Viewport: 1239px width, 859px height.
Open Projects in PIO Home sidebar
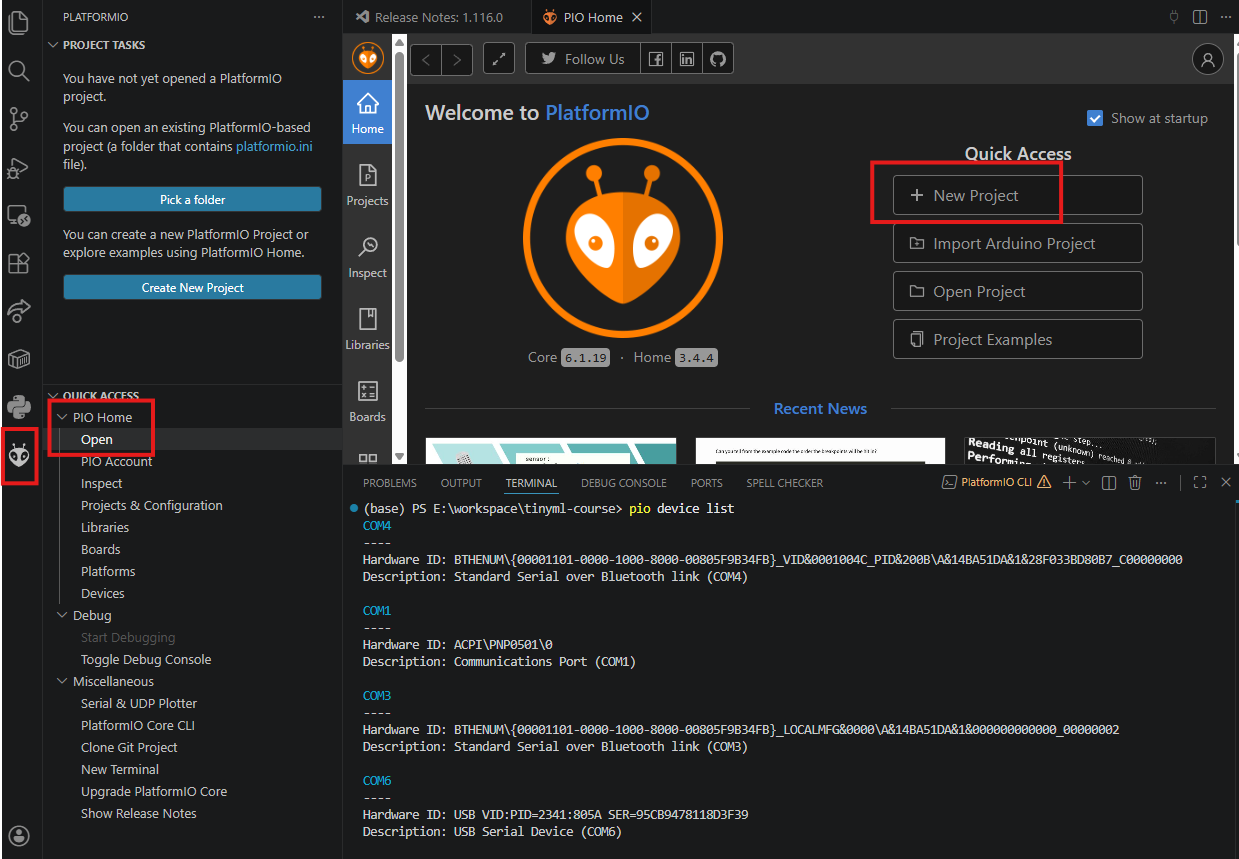(368, 187)
